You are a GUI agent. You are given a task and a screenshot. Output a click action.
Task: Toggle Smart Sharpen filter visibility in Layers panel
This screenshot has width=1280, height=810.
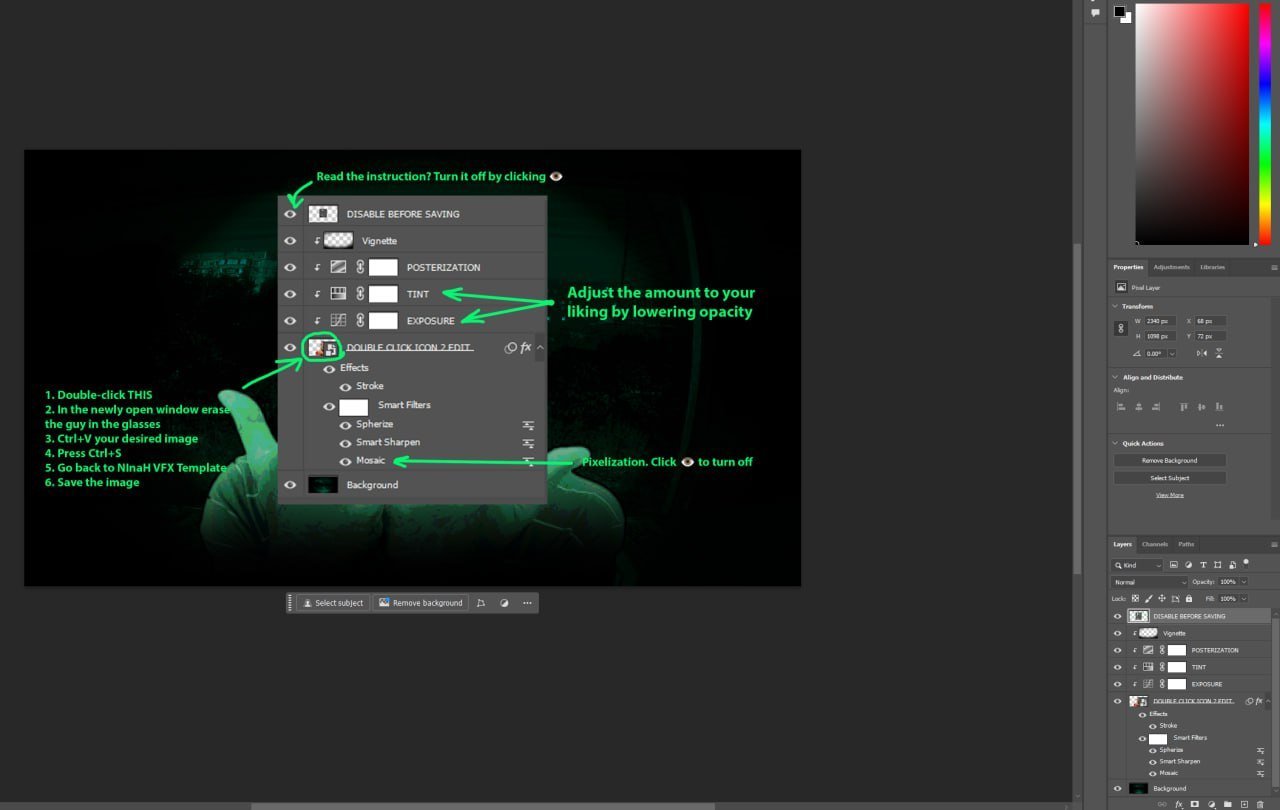coord(1153,762)
